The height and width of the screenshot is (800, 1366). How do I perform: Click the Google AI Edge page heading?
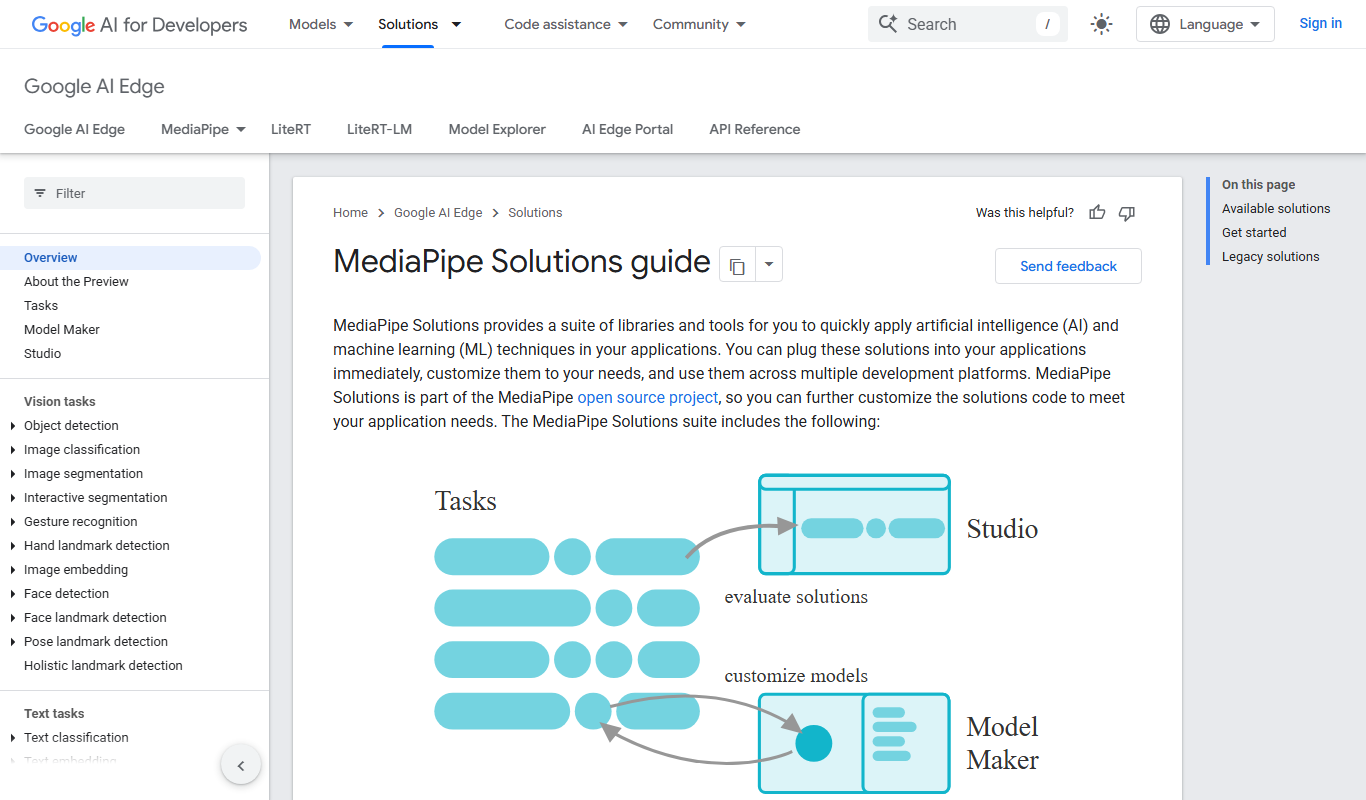[94, 87]
